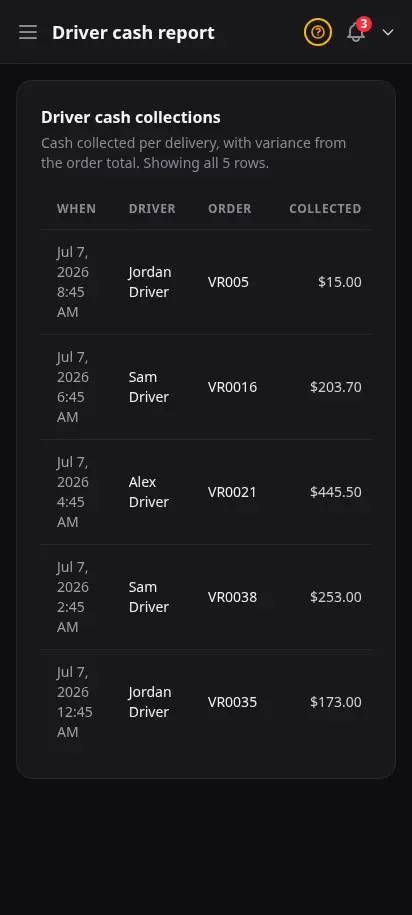Open order VR0021 entry

point(232,493)
